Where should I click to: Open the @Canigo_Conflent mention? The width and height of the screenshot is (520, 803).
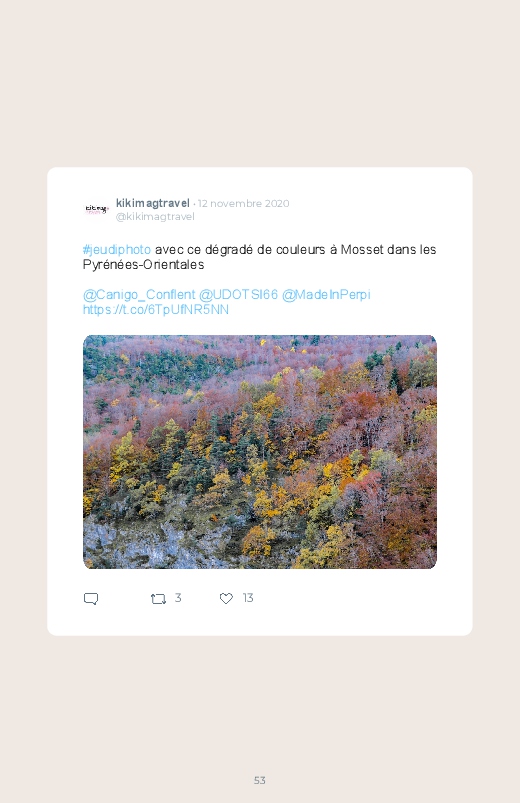pos(139,295)
